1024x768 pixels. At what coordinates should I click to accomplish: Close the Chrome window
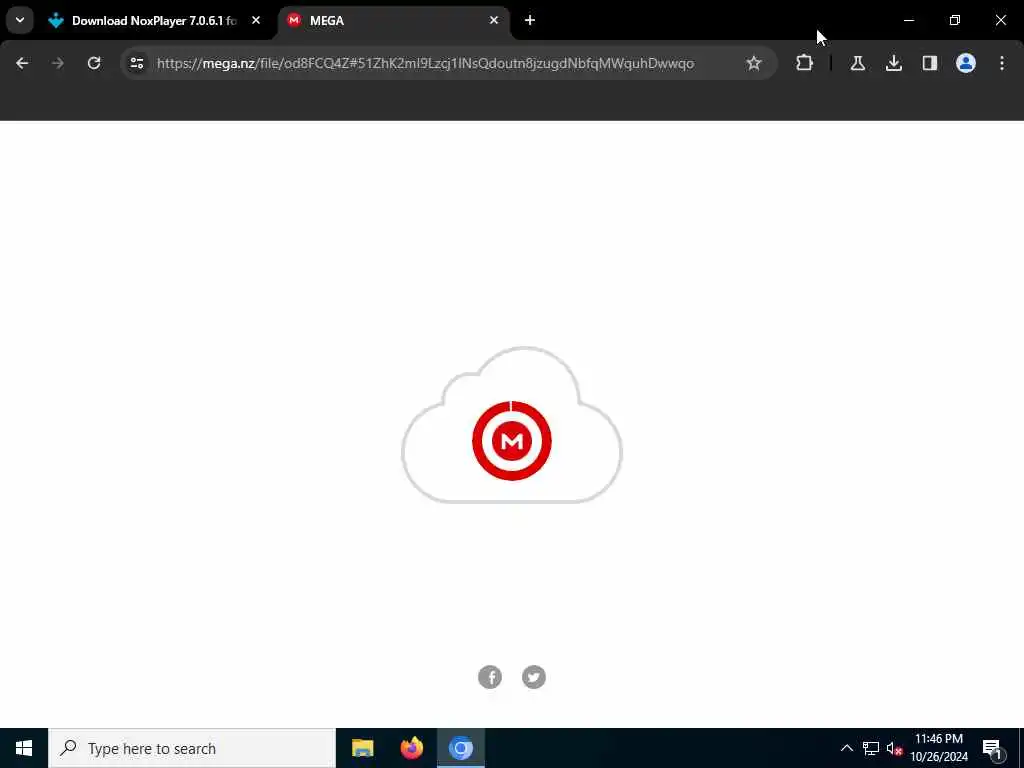pos(1000,20)
